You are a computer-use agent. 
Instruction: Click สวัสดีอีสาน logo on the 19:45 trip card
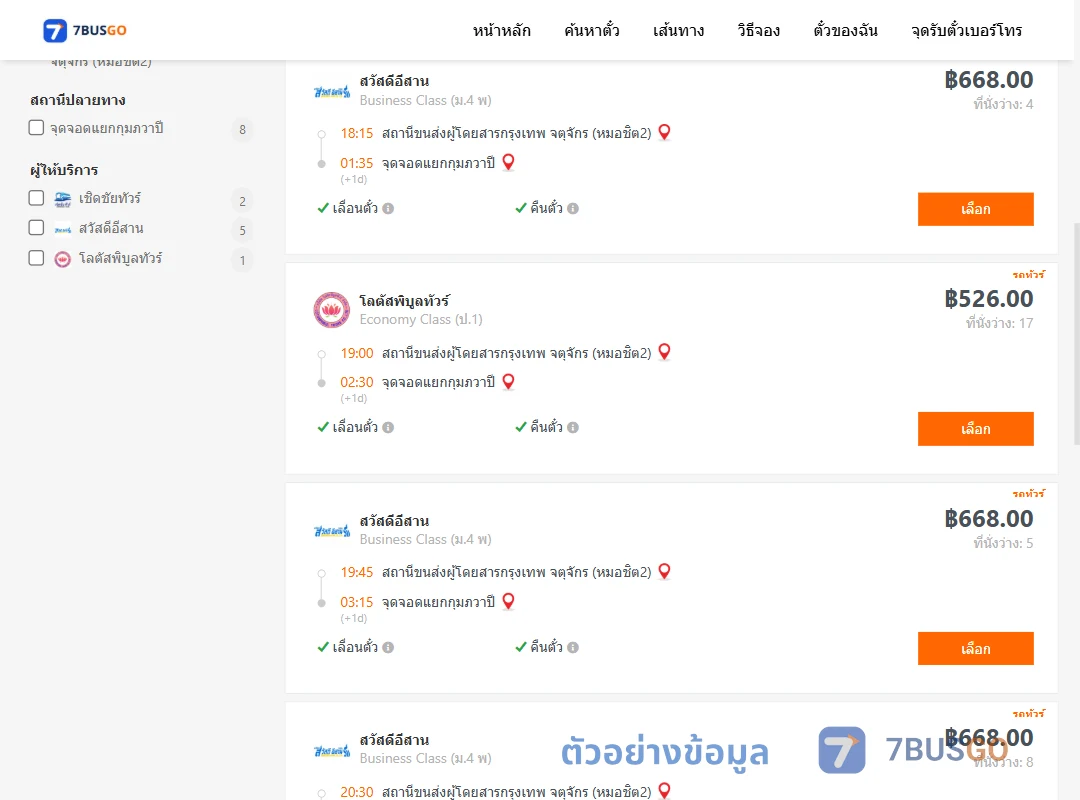click(332, 531)
